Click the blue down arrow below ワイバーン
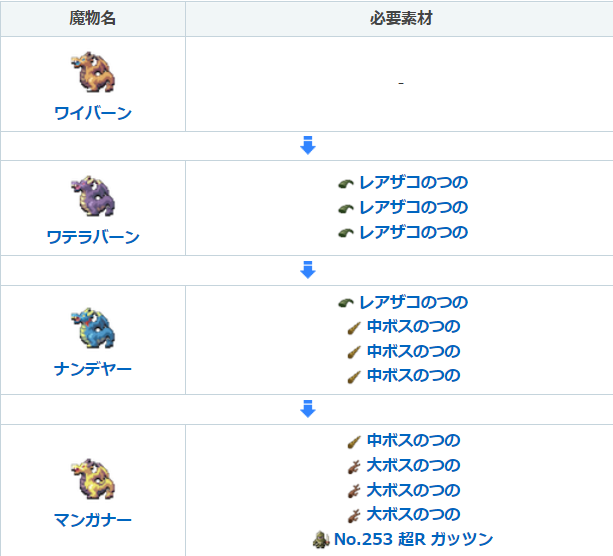Screen dimensions: 613x556 point(307,146)
